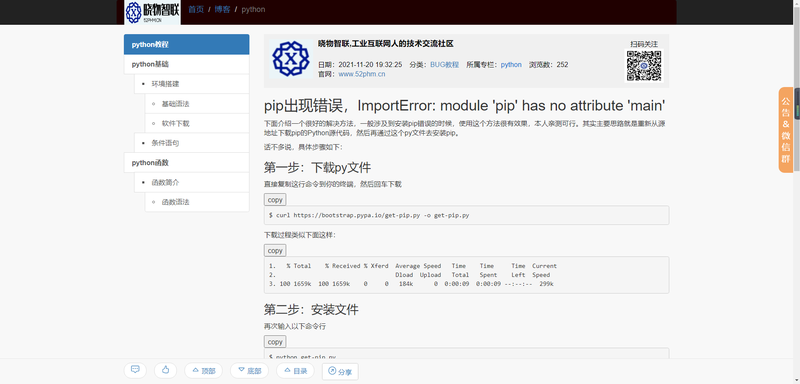800x384 pixels.
Task: Copy the python get-pip.py command
Action: (x=275, y=342)
